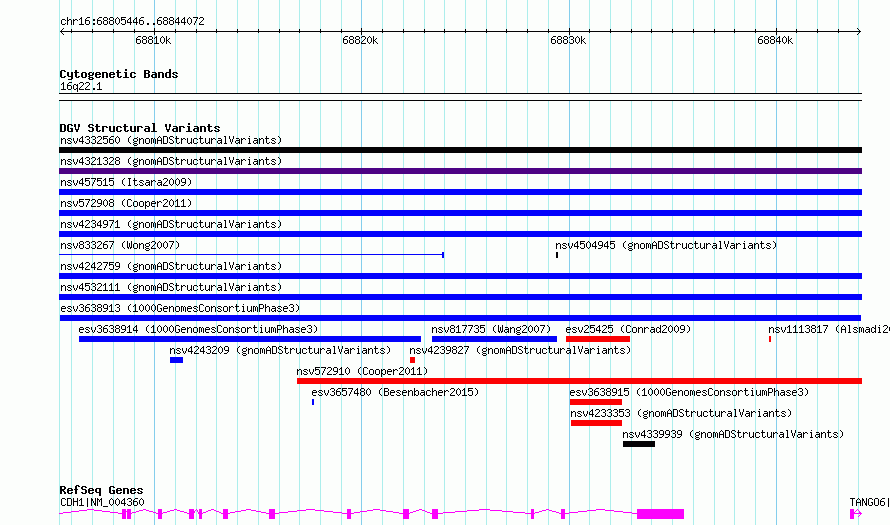
Task: Select the nsv4321328 purple variant bar
Action: [x=460, y=171]
